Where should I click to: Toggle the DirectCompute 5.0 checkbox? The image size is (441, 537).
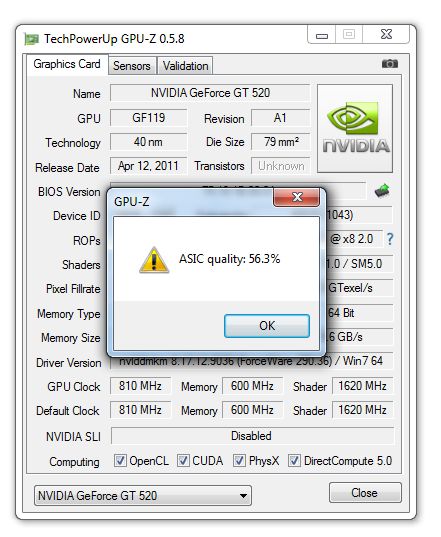(294, 461)
